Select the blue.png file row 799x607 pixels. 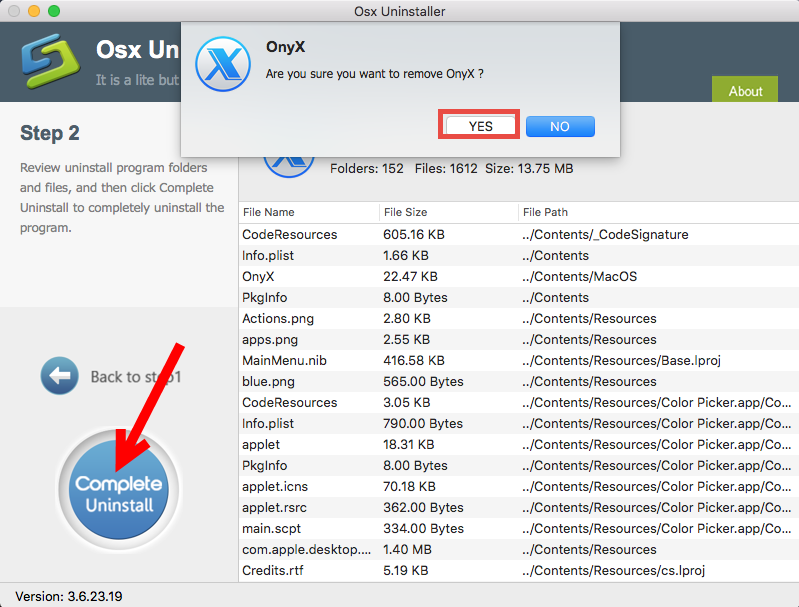point(519,381)
